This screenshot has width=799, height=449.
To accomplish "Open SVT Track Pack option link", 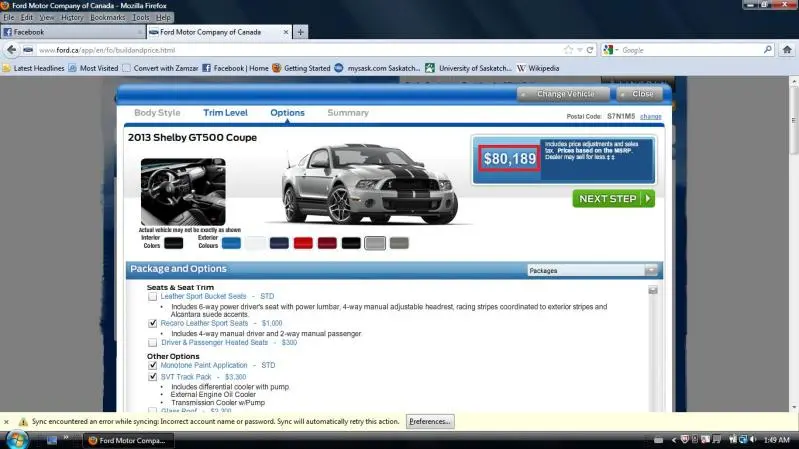I will (186, 377).
